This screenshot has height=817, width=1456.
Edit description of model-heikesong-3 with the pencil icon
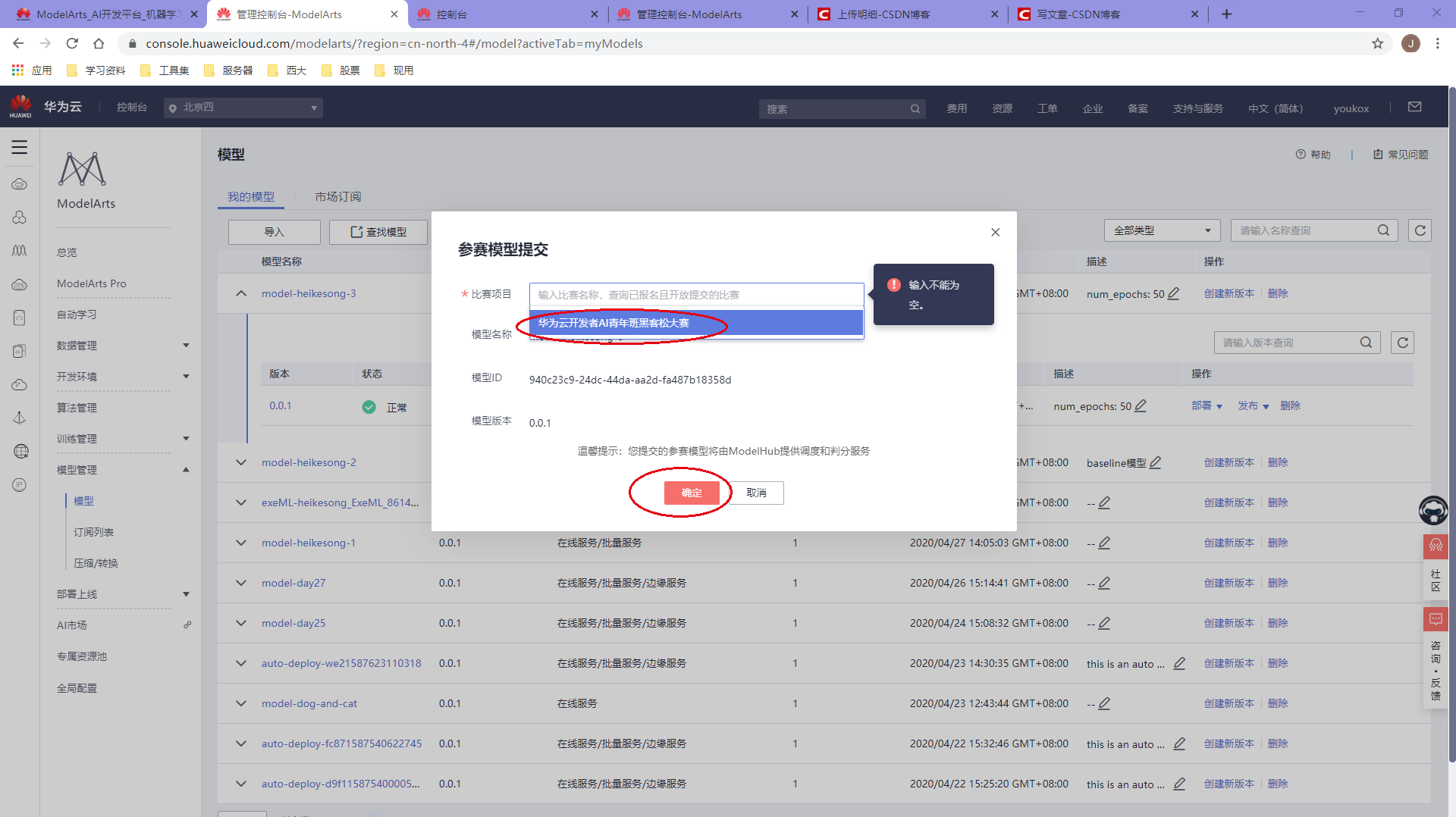pos(1173,293)
